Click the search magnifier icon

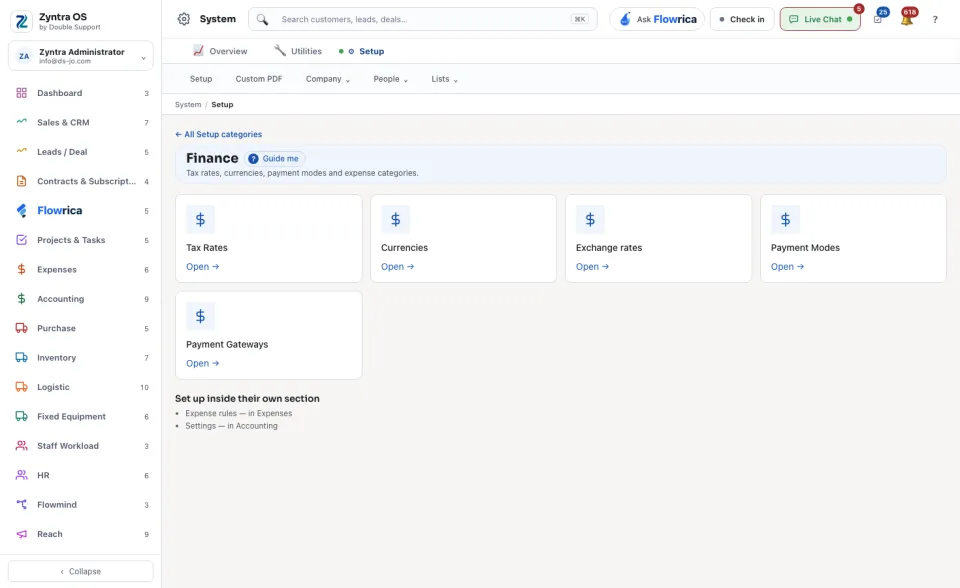tap(262, 20)
